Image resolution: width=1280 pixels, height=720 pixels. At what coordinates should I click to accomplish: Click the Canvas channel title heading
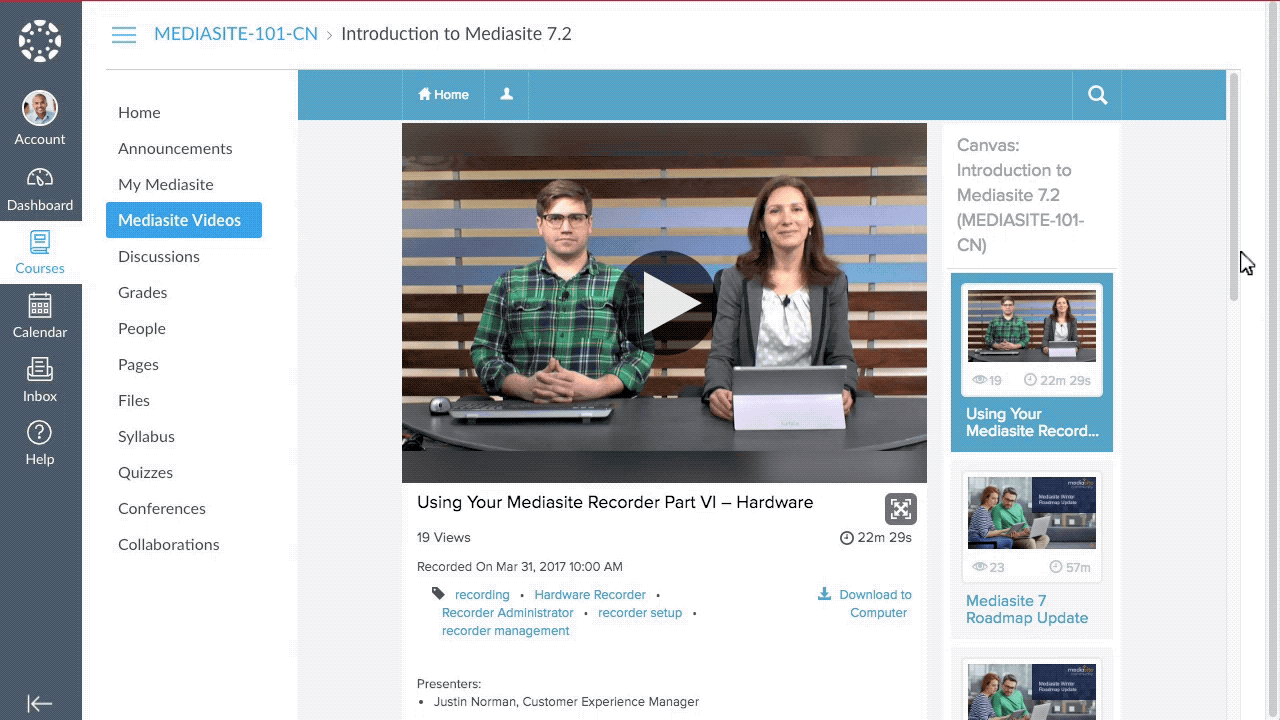tap(1020, 195)
